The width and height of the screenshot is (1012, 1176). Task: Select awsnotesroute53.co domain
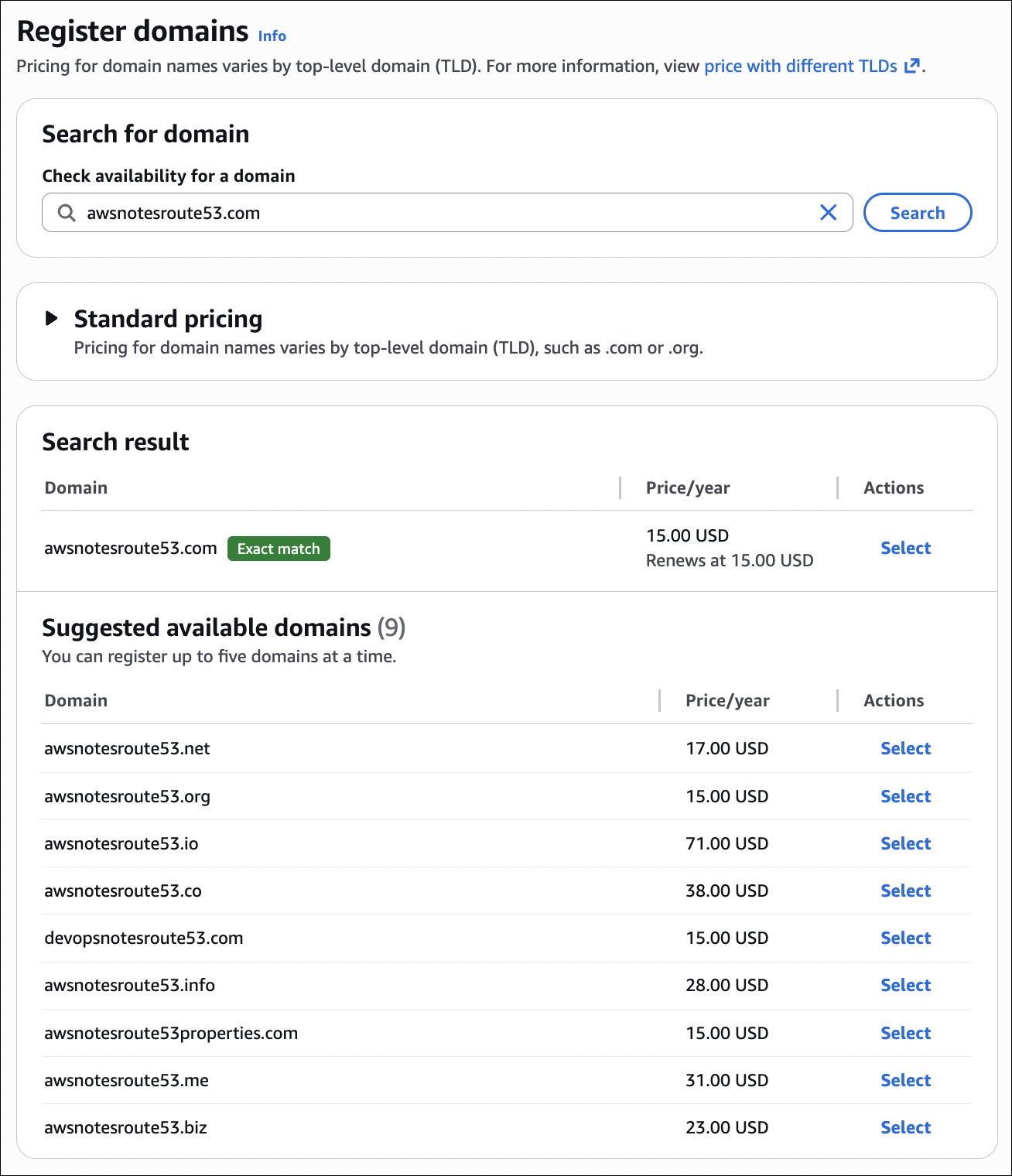(x=905, y=891)
